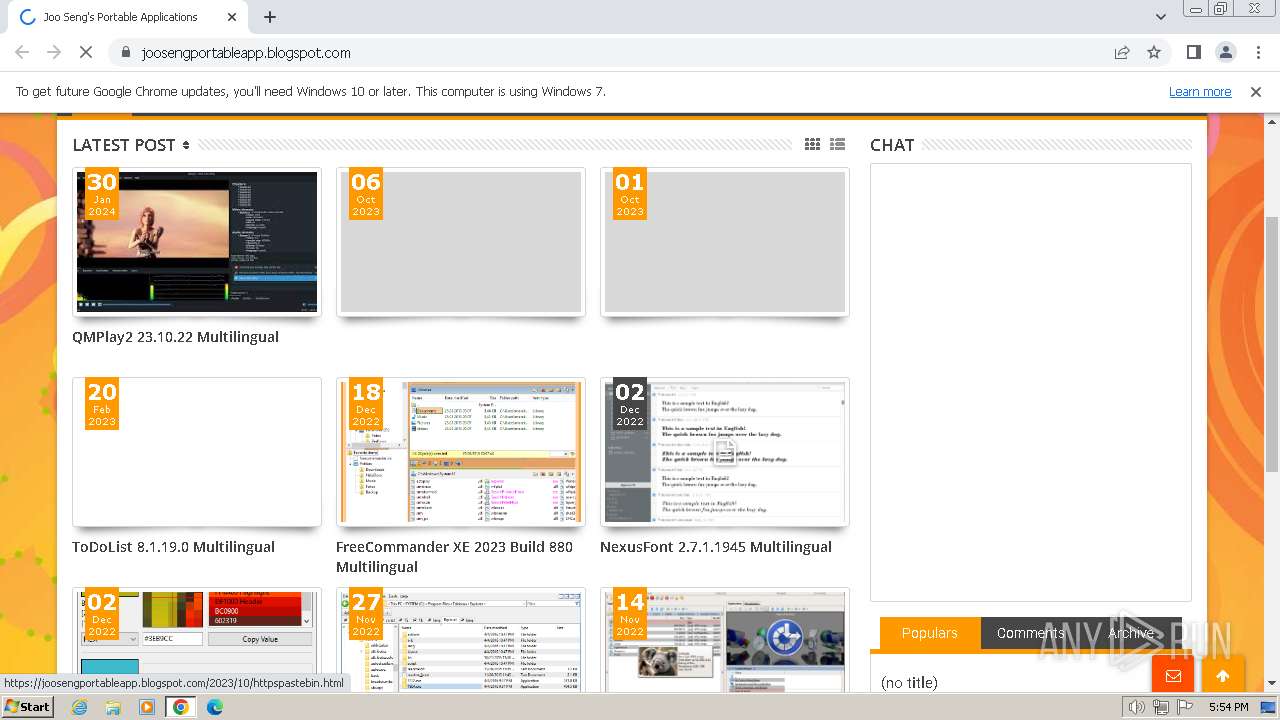
Task: Open the Chrome three-dot menu
Action: [x=1258, y=53]
